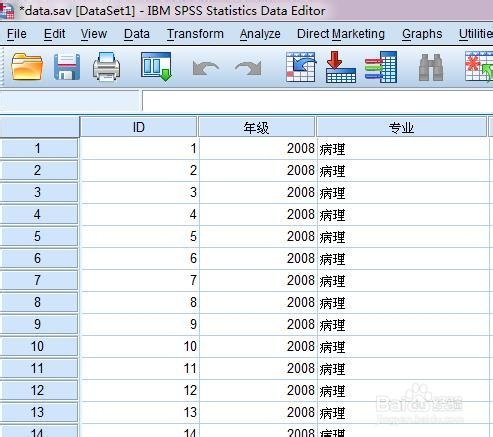Click the Undo arrow icon
Viewport: 493px width, 437px height.
click(x=206, y=68)
